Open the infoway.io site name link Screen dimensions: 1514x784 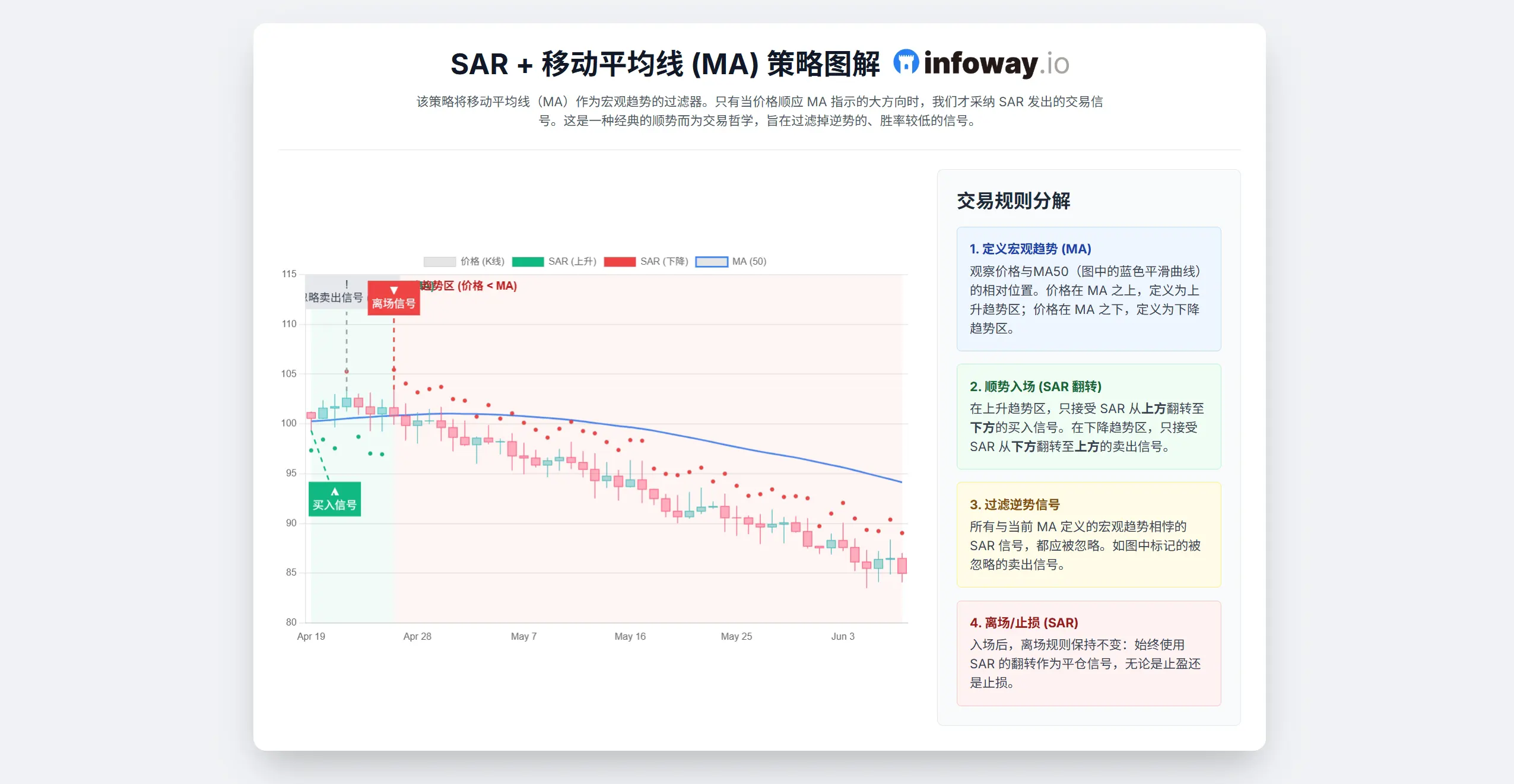(x=996, y=64)
